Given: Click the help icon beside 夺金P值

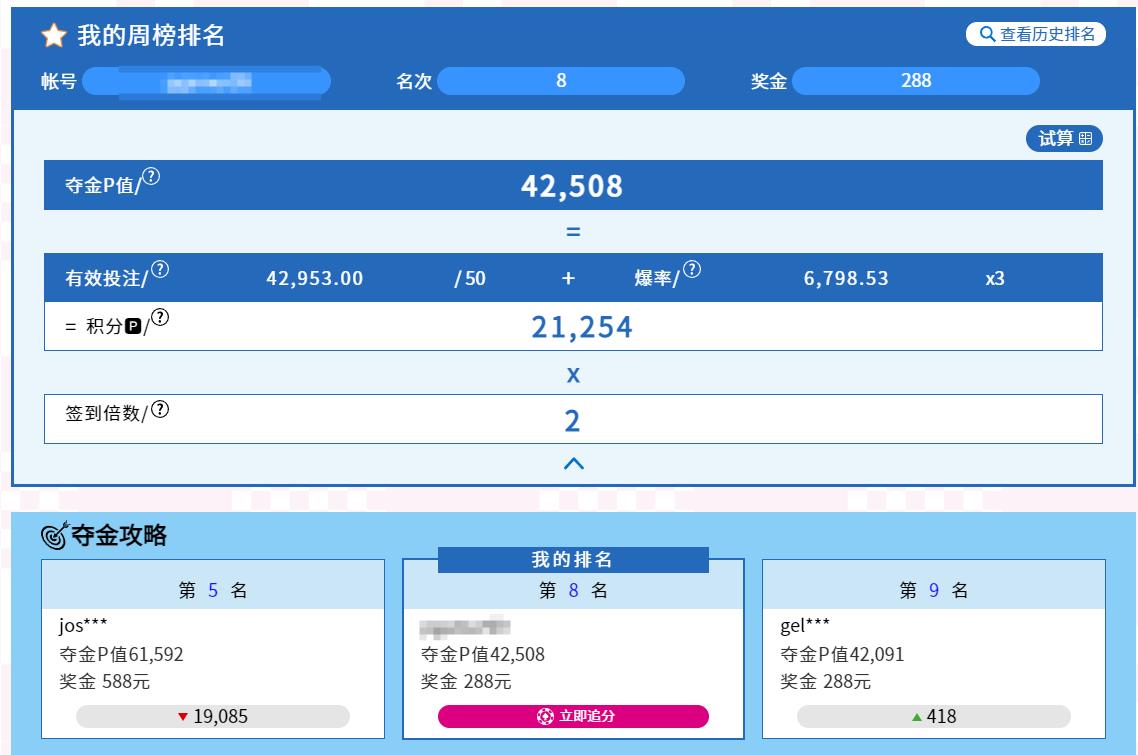Looking at the screenshot, I should [x=151, y=177].
